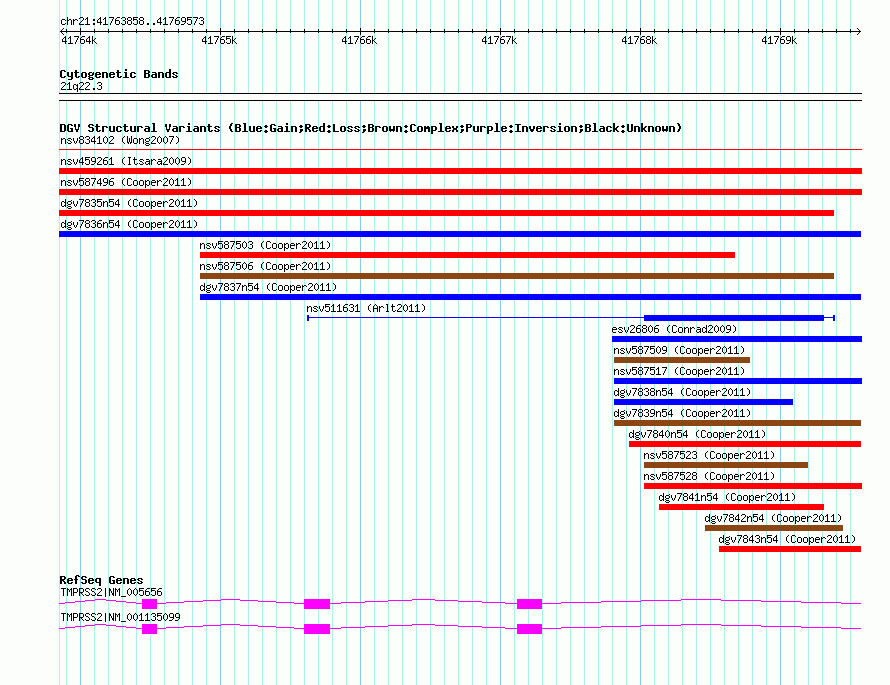Open the TMPRSS2|NM_001135099 transcript label
The height and width of the screenshot is (685, 890).
point(120,617)
